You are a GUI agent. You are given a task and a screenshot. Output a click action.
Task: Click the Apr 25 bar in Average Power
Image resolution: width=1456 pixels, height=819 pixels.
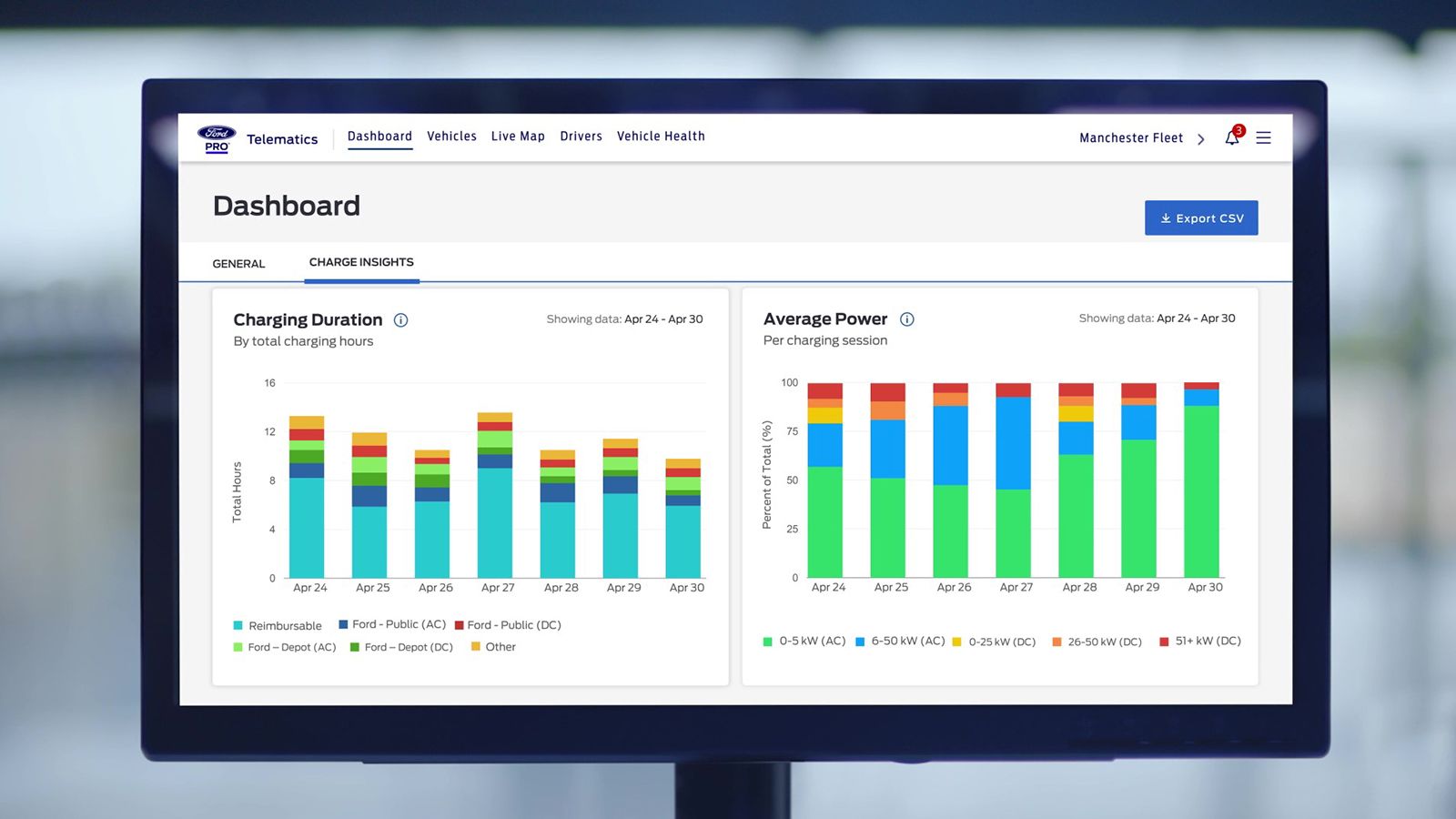click(x=888, y=480)
